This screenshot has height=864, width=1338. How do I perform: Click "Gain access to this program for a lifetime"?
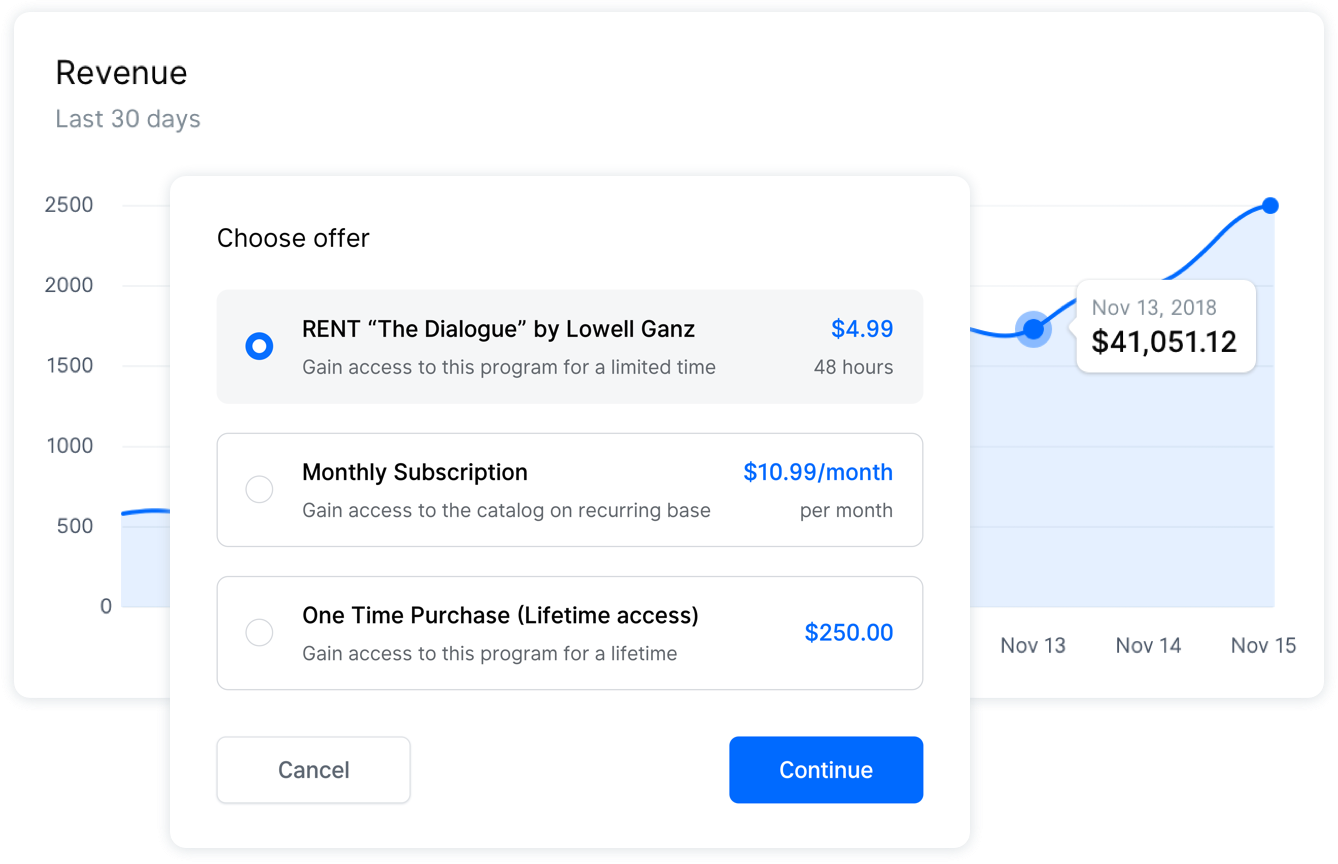click(490, 654)
